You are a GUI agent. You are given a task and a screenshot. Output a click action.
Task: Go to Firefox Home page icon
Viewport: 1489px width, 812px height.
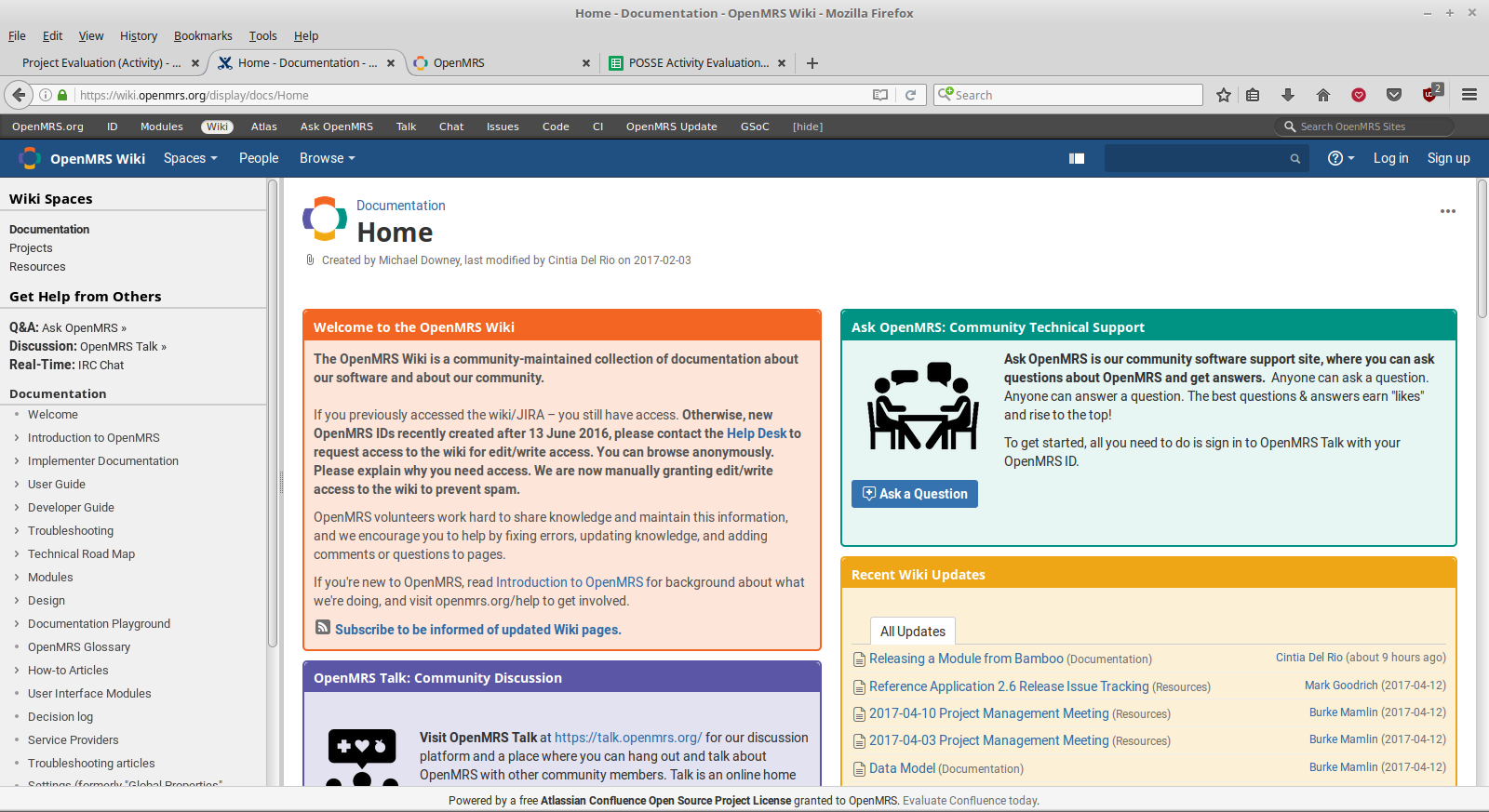[x=1323, y=95]
